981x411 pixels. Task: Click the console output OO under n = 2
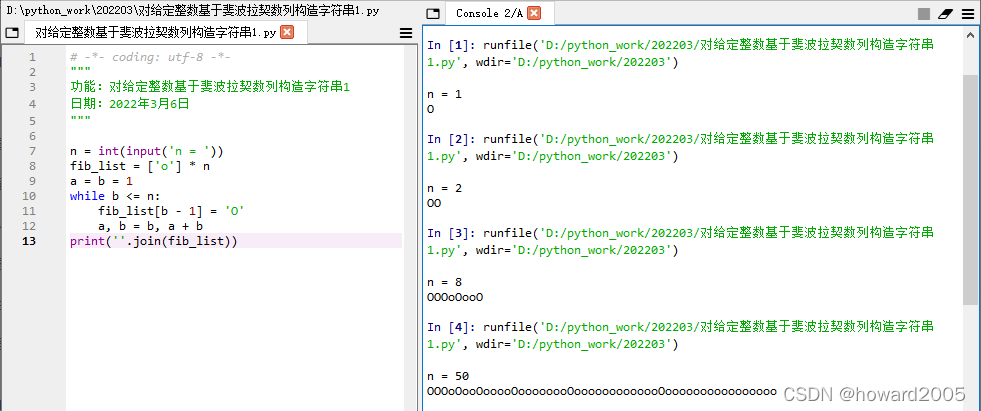[x=434, y=203]
